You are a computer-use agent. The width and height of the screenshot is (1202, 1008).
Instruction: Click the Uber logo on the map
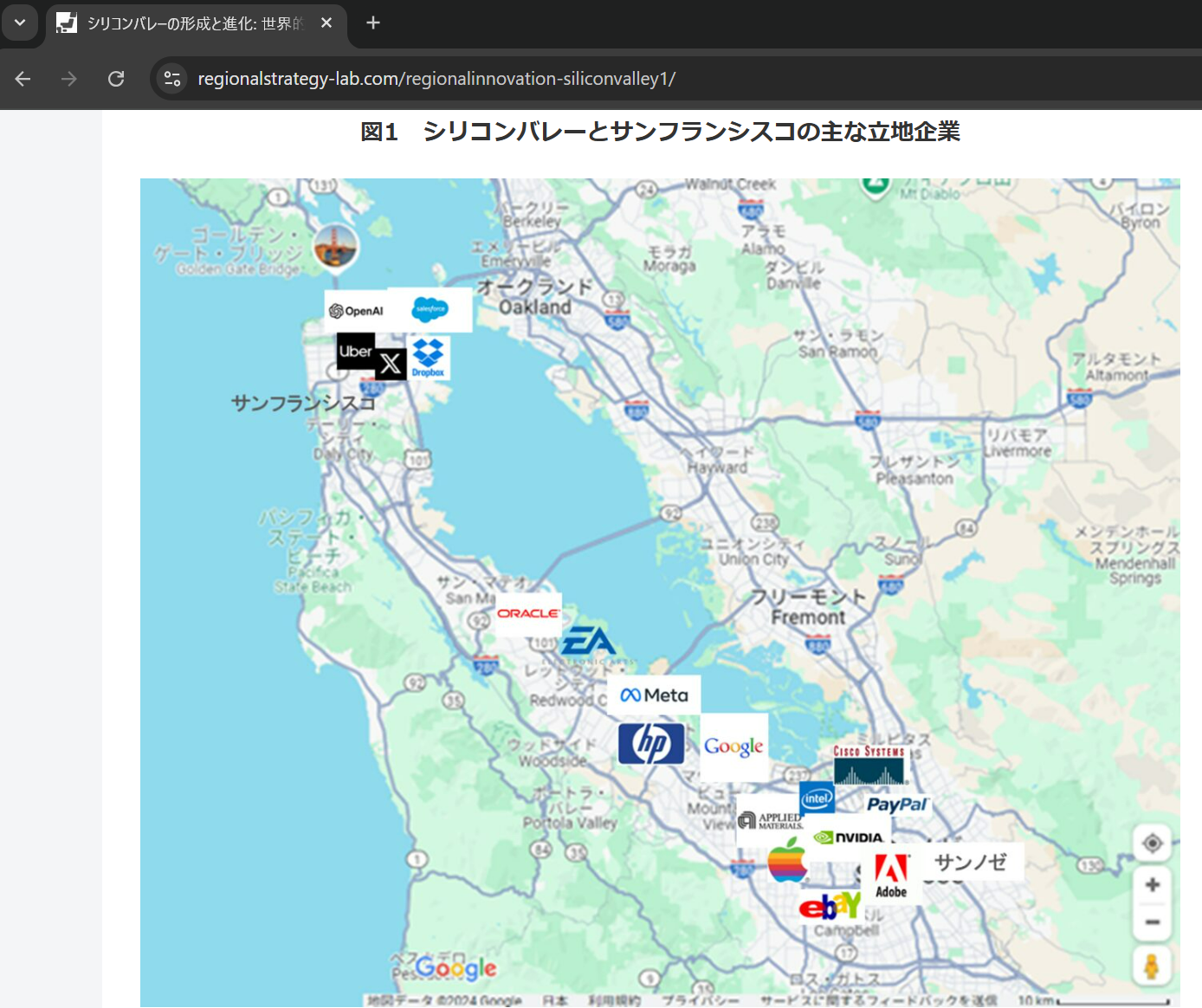[355, 351]
